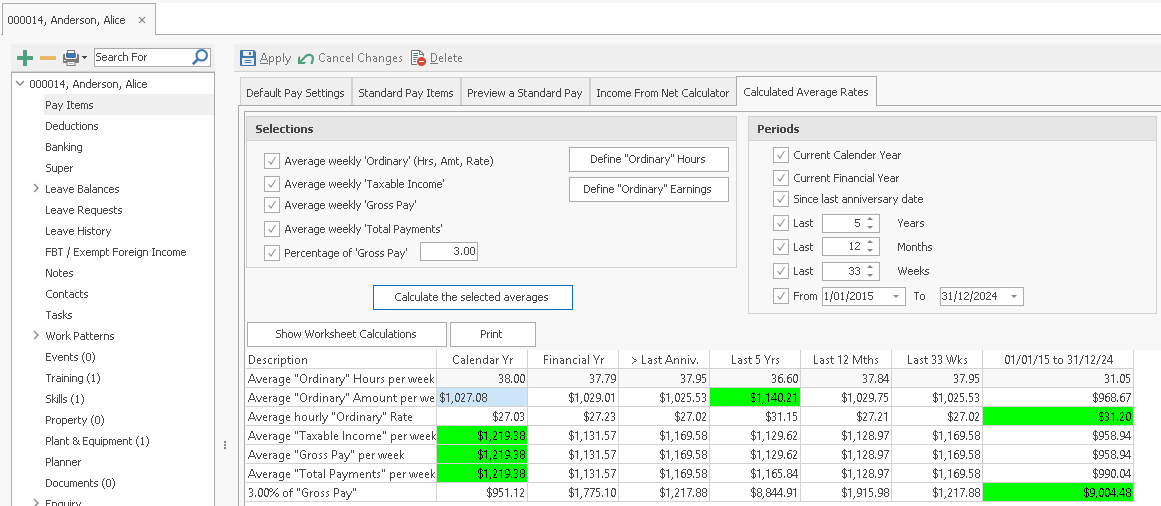Switch to the Default Pay Settings tab
The image size is (1161, 506).
tap(295, 93)
